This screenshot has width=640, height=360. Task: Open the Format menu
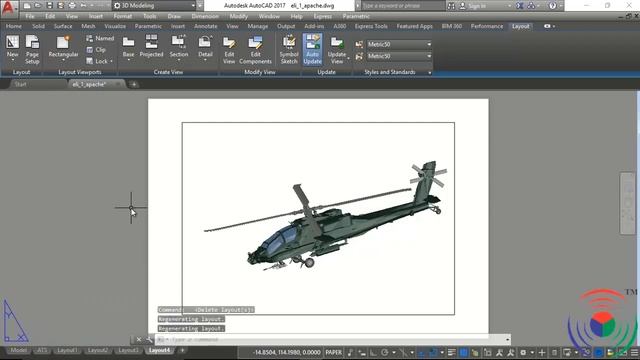click(x=122, y=16)
